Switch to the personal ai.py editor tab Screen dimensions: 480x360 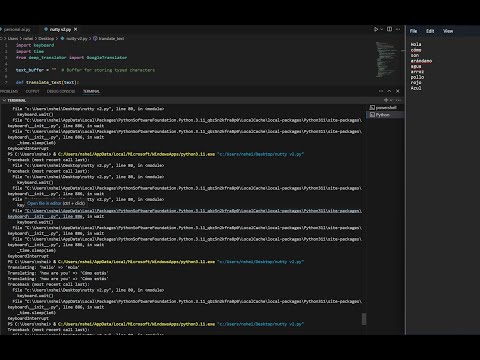click(17, 29)
